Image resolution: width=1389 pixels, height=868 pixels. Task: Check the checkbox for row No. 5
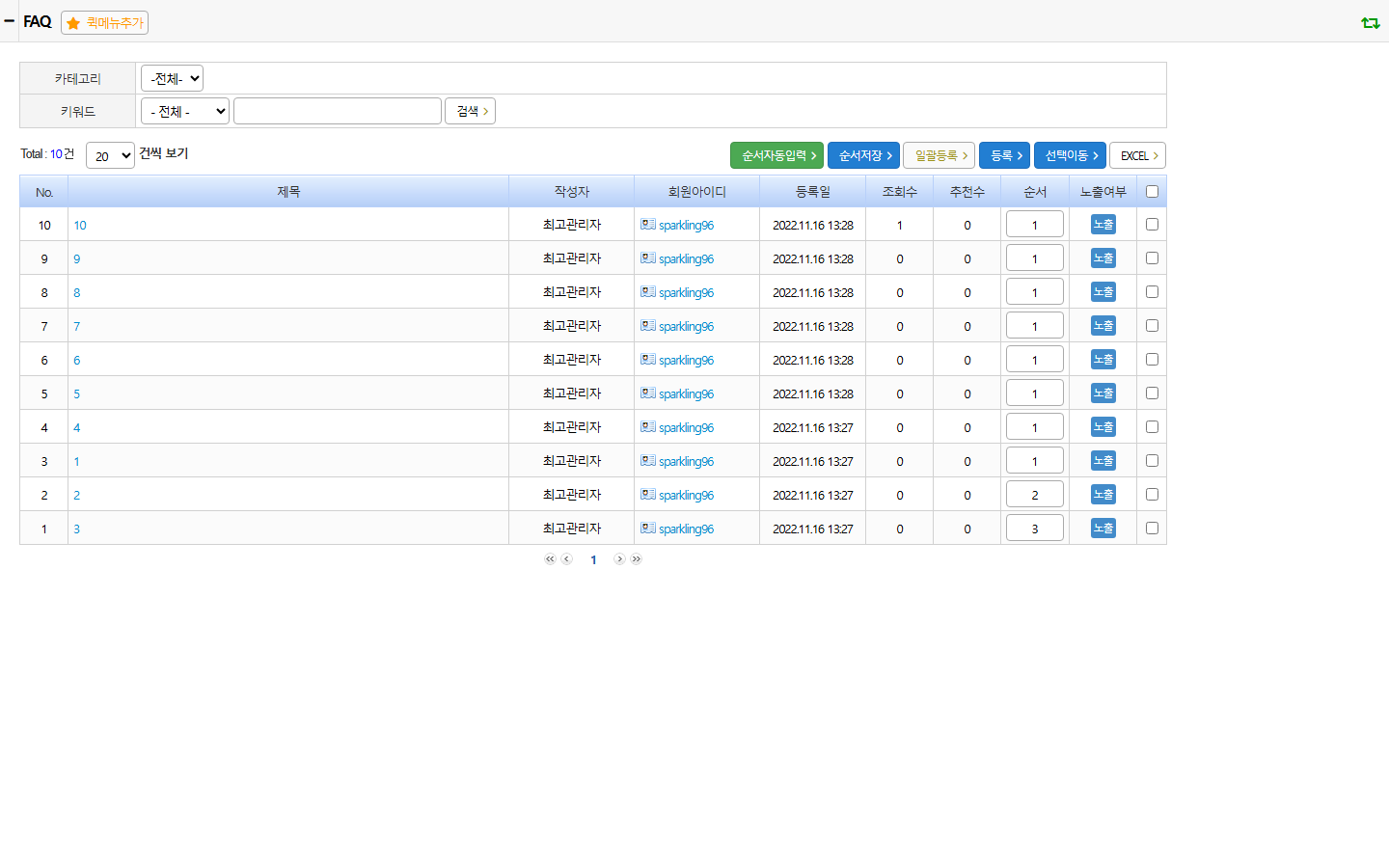click(x=1152, y=393)
